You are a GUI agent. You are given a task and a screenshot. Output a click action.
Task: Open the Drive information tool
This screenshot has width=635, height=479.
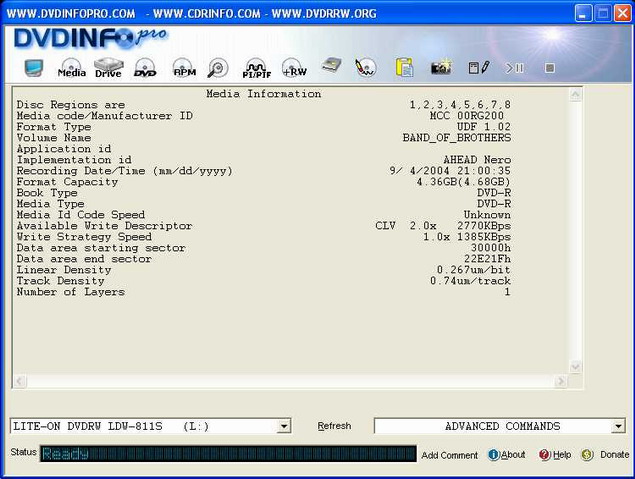109,68
